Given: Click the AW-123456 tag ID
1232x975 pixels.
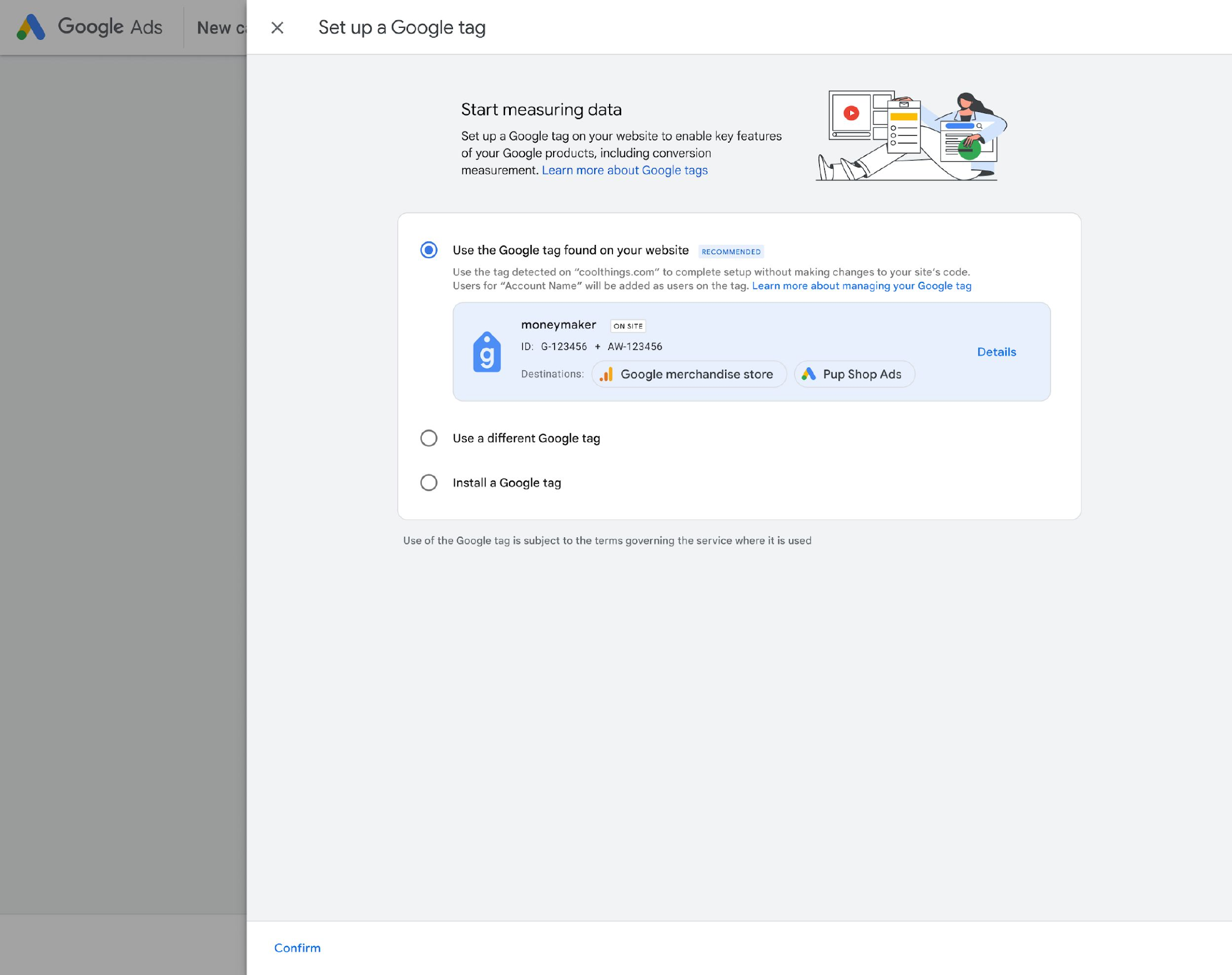Looking at the screenshot, I should tap(635, 347).
